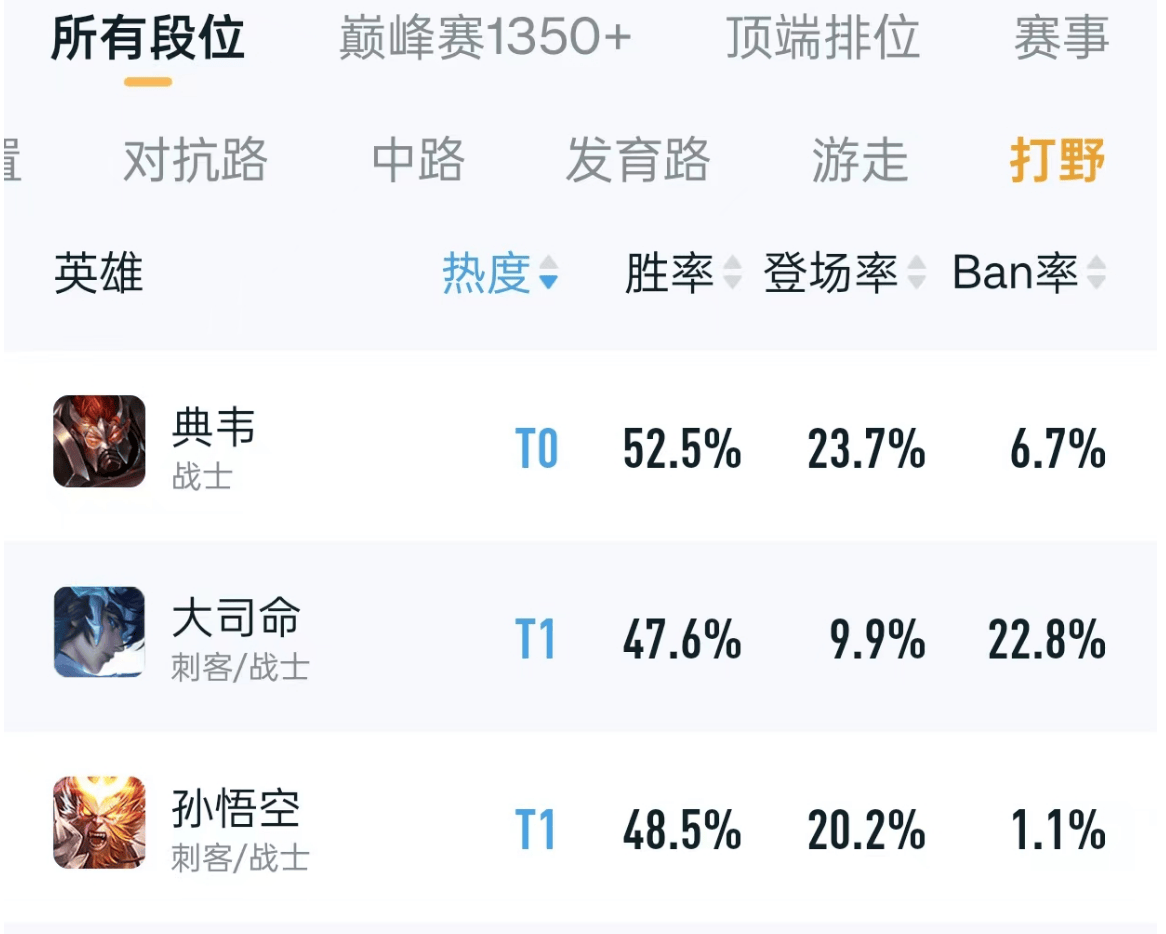
Task: Open 典韦 hero name entry
Action: pos(213,428)
